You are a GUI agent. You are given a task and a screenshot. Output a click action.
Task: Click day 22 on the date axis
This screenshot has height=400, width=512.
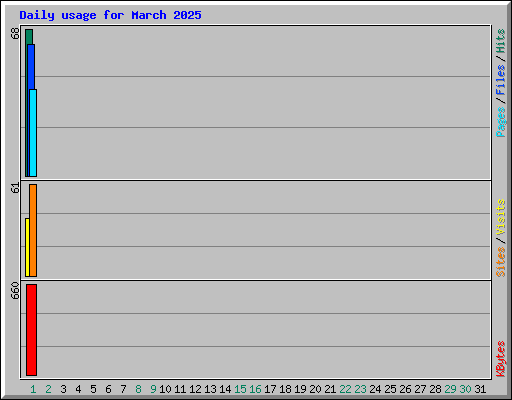coord(345,389)
